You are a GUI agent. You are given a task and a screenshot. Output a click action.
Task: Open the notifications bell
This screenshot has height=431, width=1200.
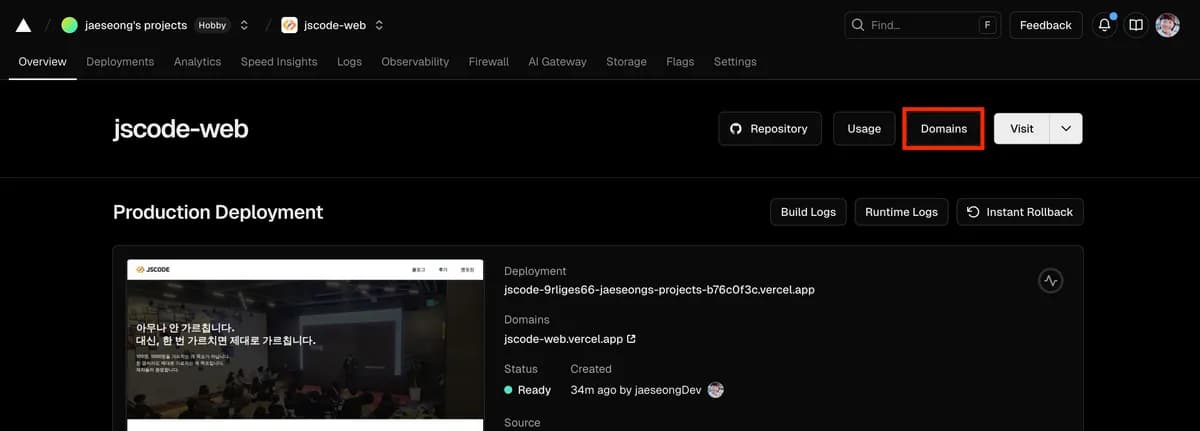[1105, 25]
